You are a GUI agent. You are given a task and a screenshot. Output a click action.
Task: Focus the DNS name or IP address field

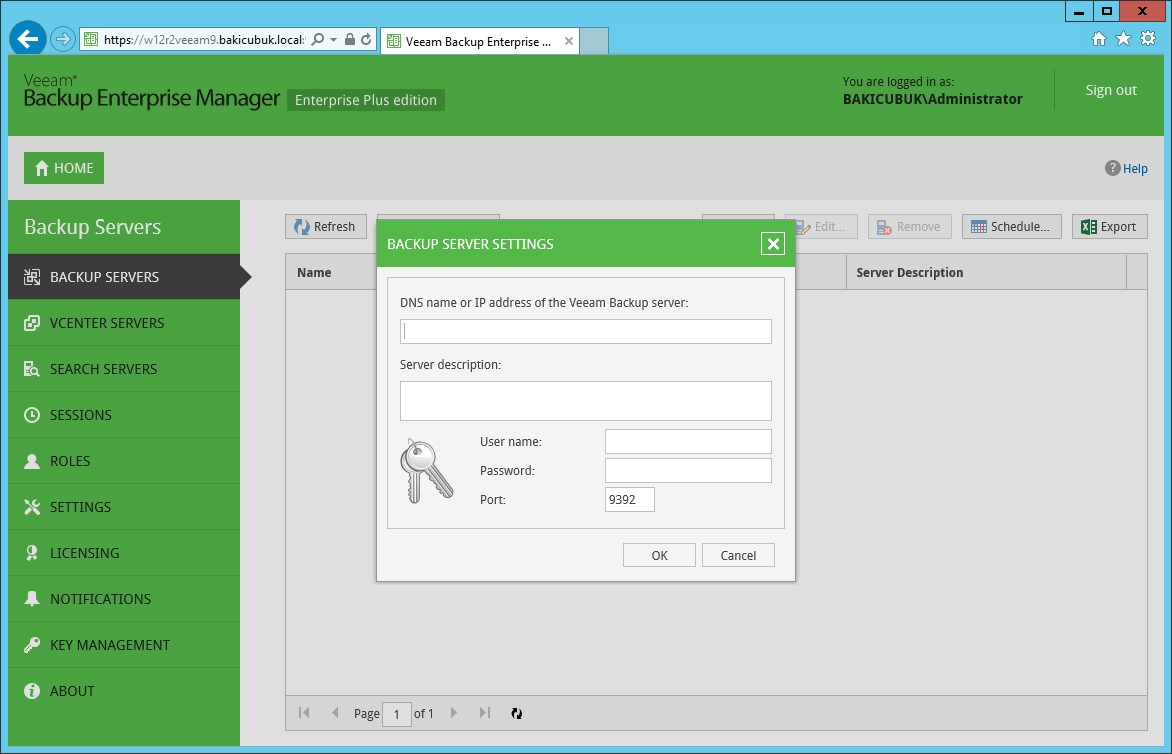pyautogui.click(x=585, y=332)
